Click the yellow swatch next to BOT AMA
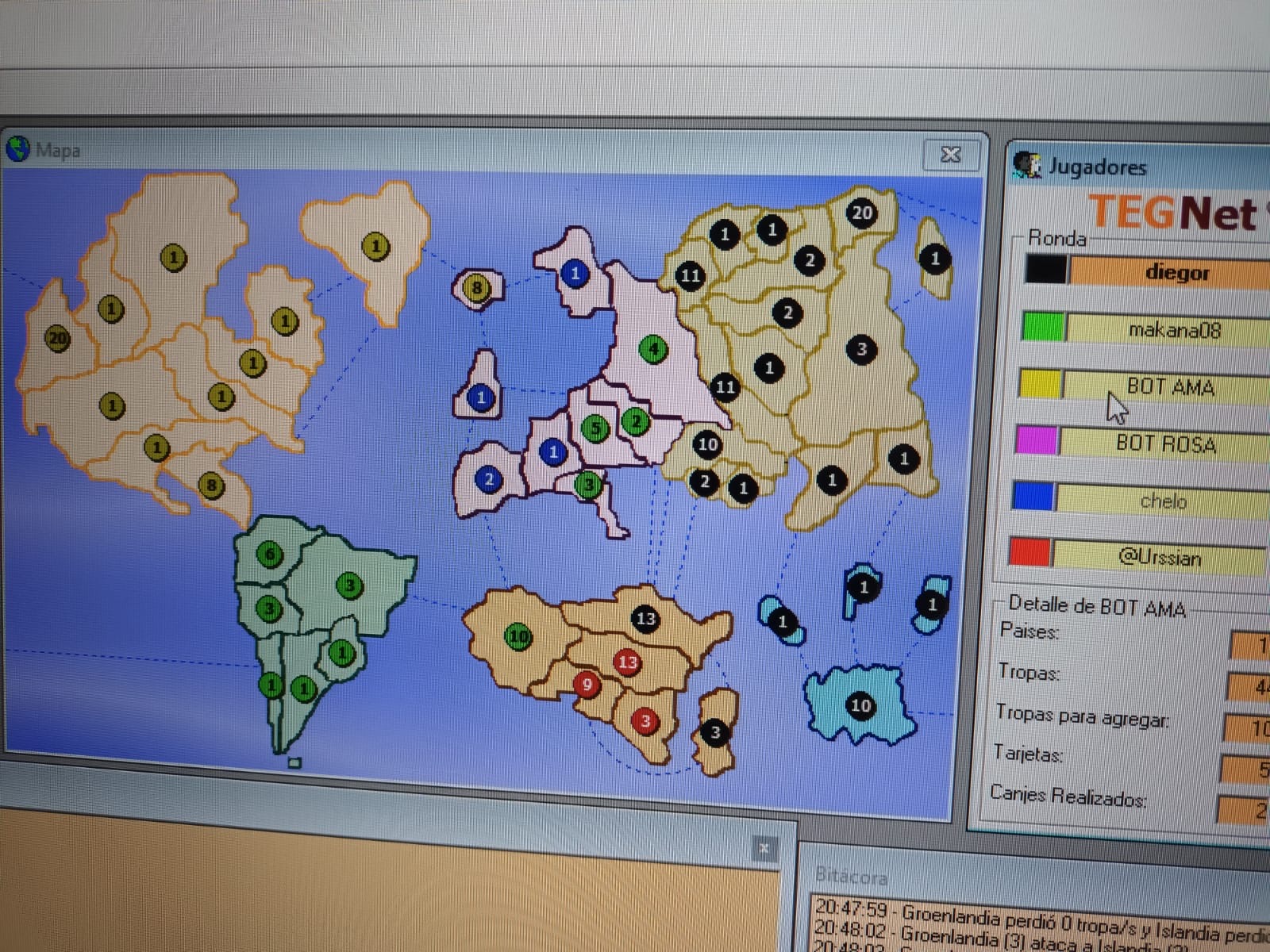This screenshot has width=1270, height=952. tap(1040, 384)
